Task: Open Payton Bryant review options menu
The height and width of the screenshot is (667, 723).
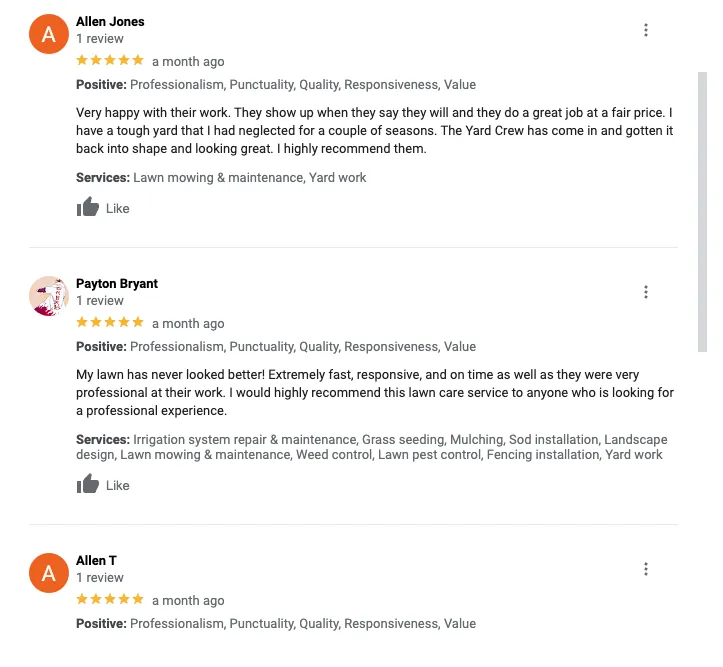Action: [646, 292]
